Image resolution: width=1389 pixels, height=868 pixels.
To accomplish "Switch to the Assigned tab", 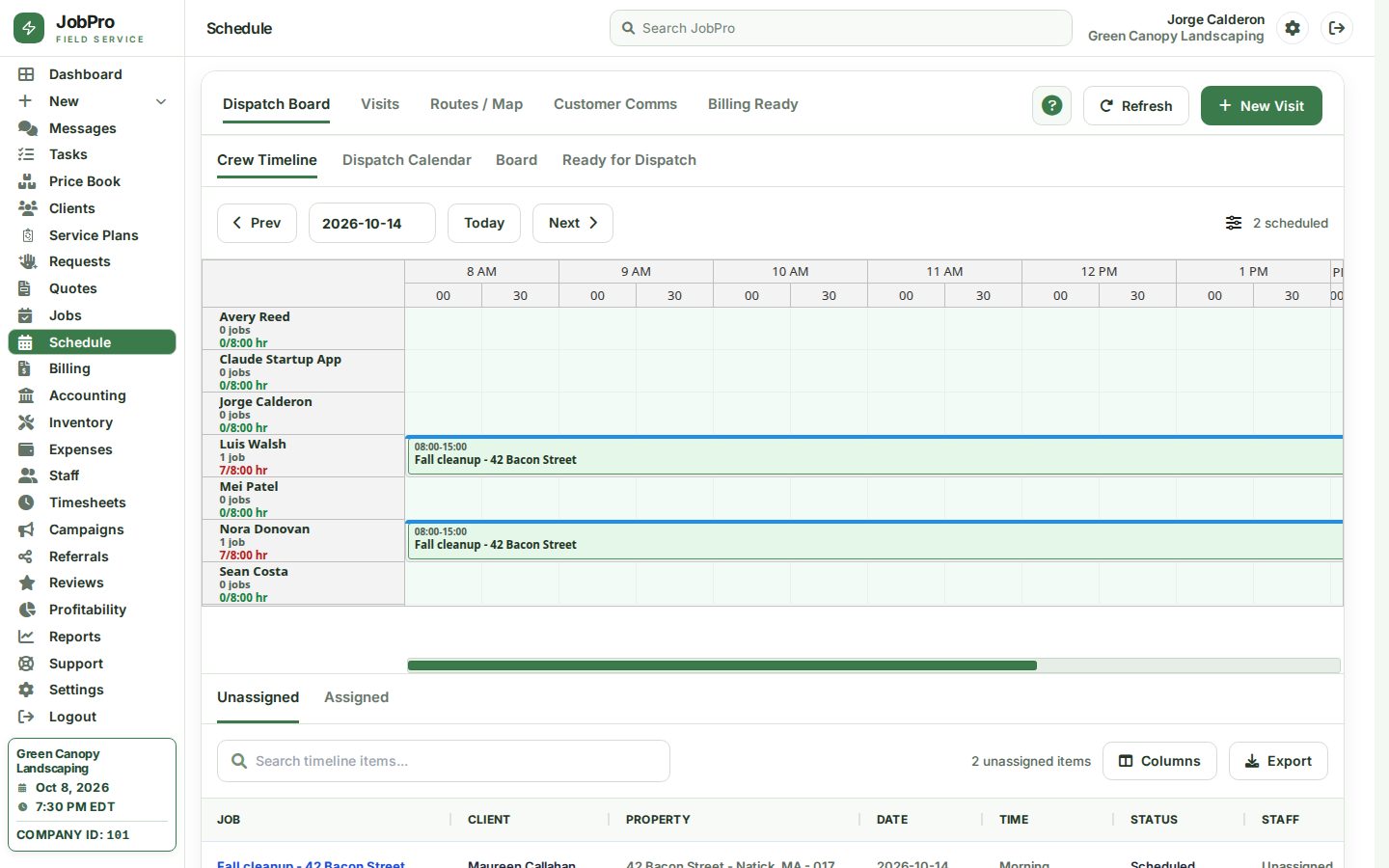I will (356, 697).
